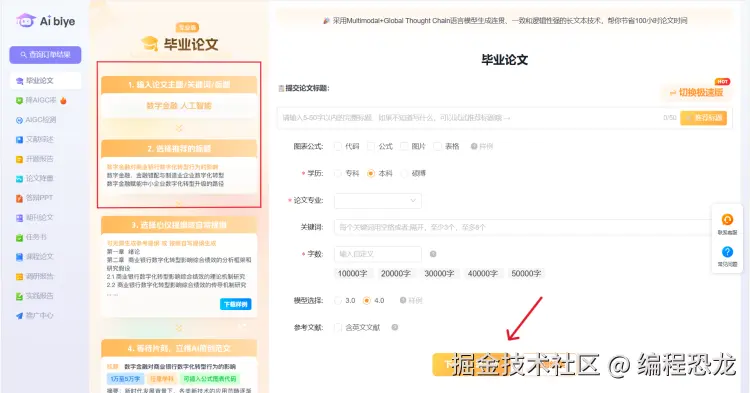Screen dimensions: 751x393
Task: Focus the 关键词 keywords input field
Action: 523,227
